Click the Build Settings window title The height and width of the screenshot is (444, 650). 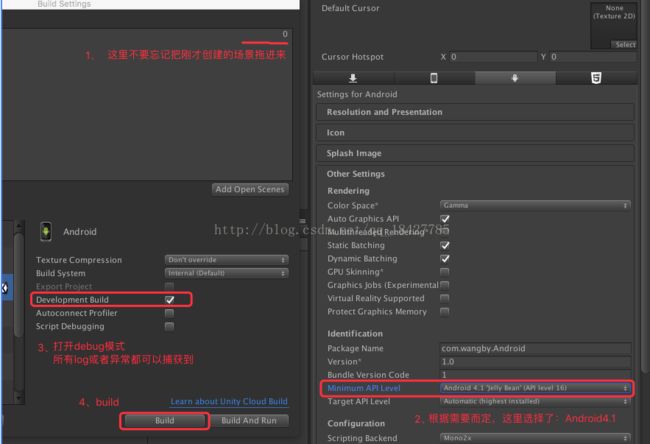[64, 4]
